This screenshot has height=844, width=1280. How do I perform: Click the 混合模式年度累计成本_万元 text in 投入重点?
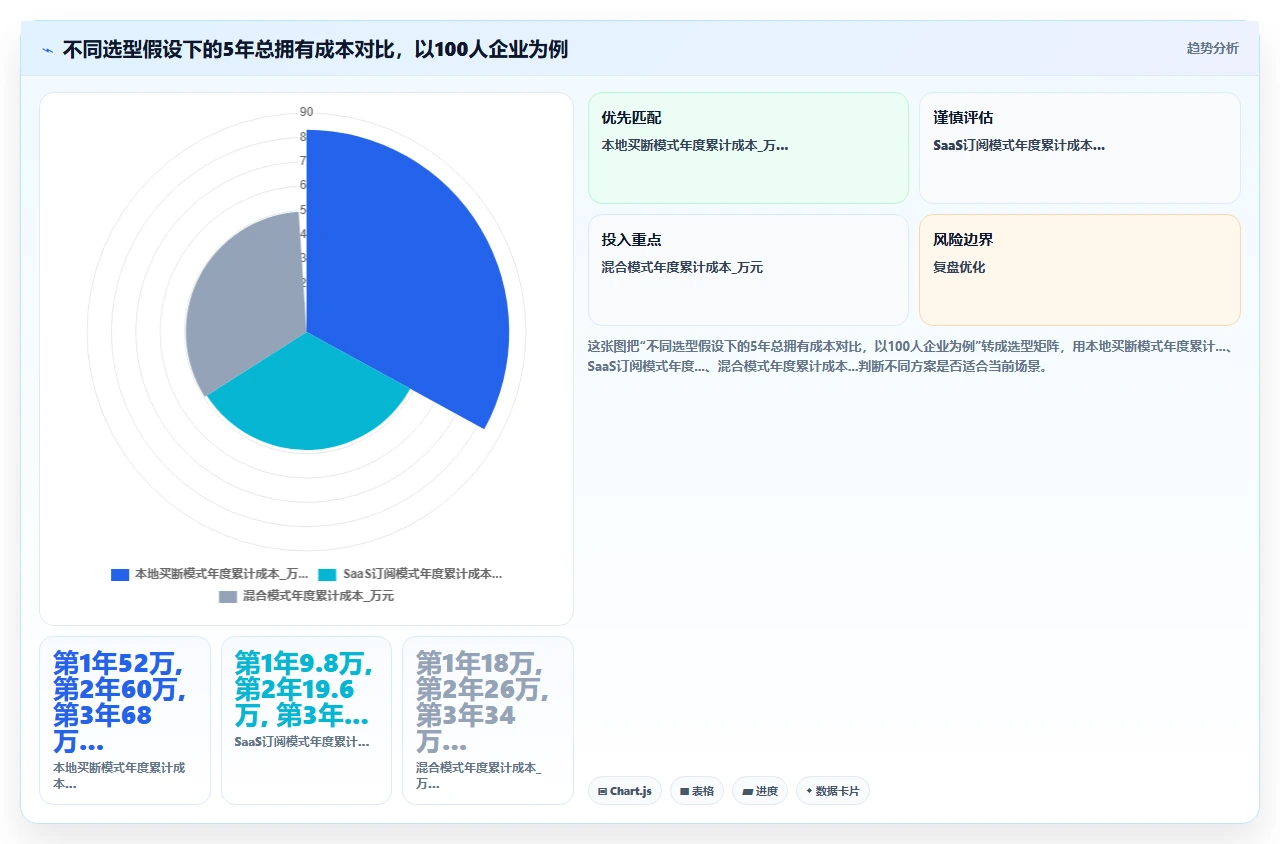(x=682, y=268)
